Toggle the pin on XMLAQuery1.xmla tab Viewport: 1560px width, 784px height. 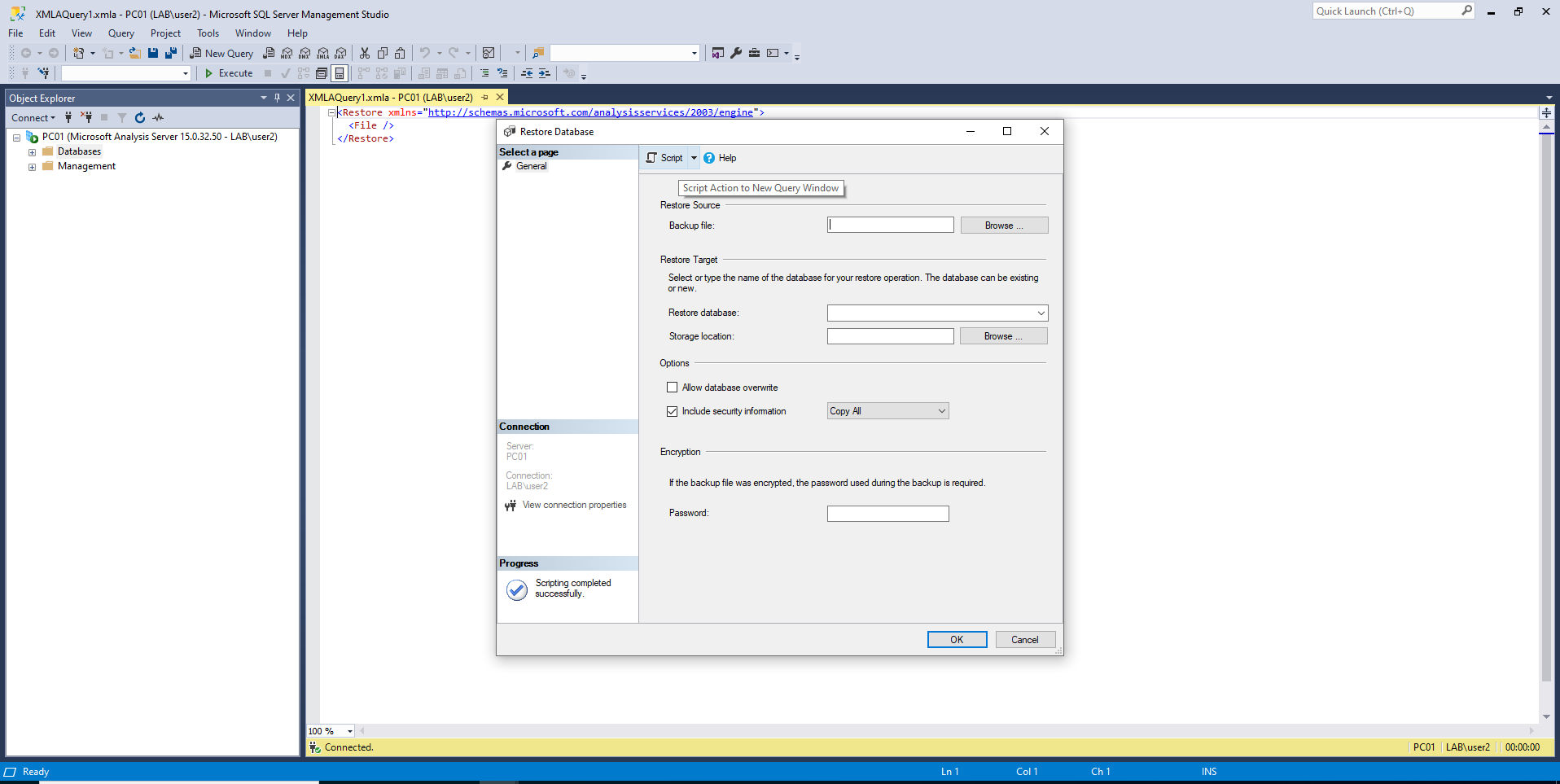pos(485,98)
